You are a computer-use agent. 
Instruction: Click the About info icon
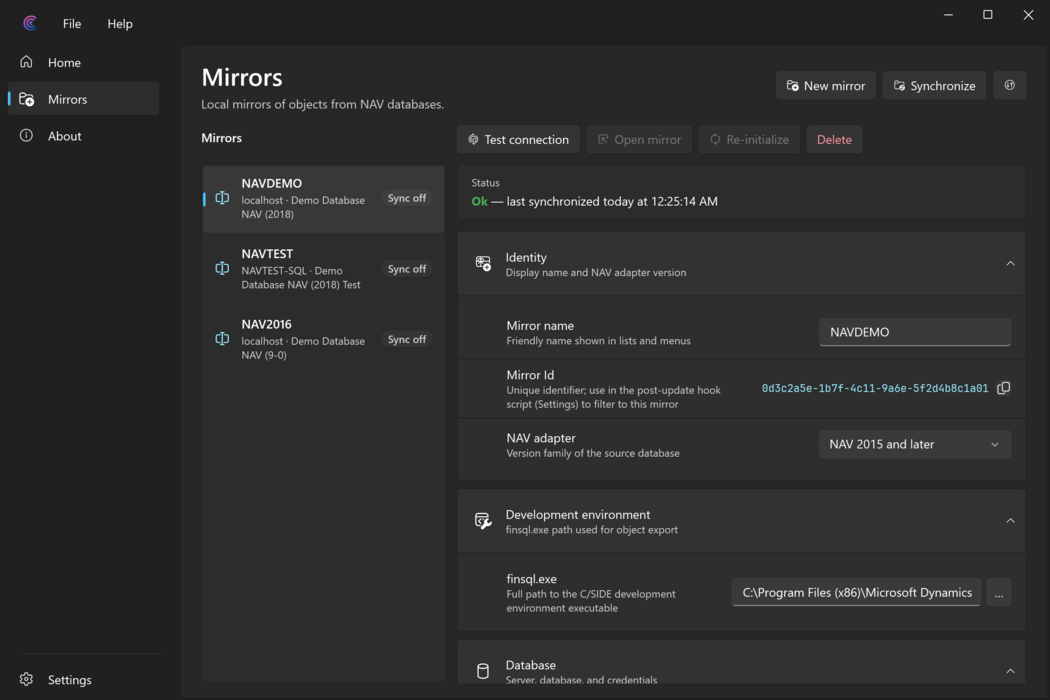click(26, 135)
